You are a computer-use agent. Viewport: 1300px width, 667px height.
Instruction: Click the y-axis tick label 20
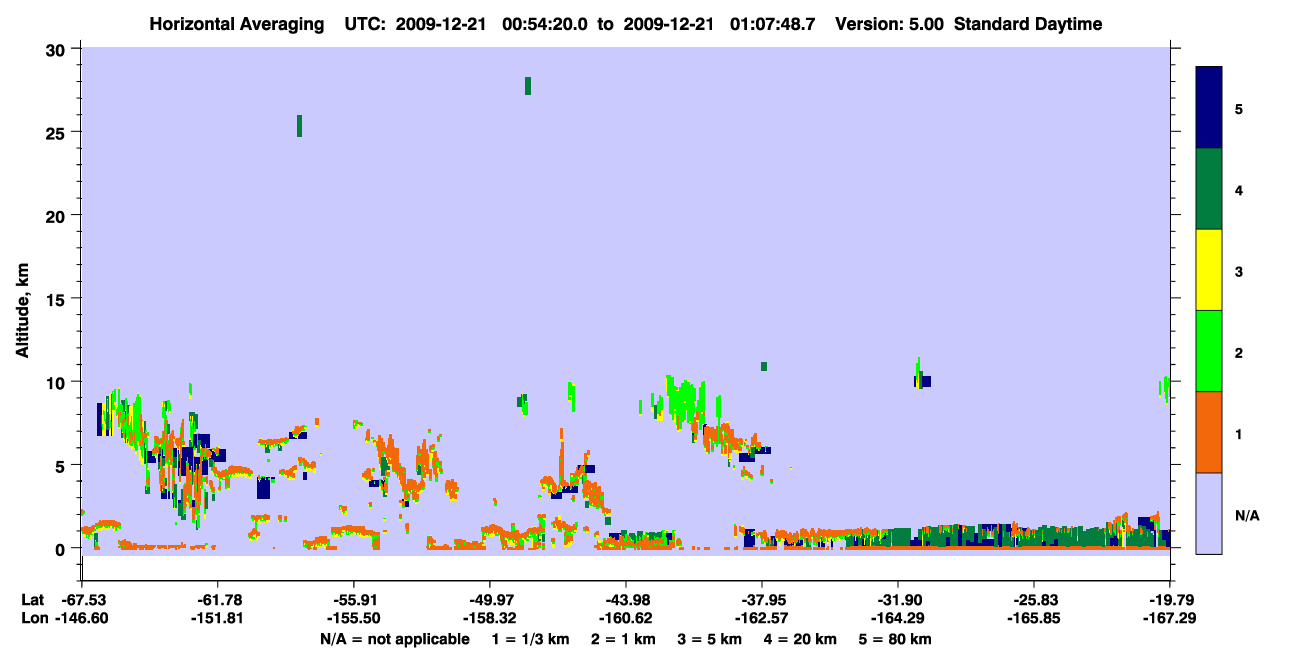pyautogui.click(x=57, y=215)
